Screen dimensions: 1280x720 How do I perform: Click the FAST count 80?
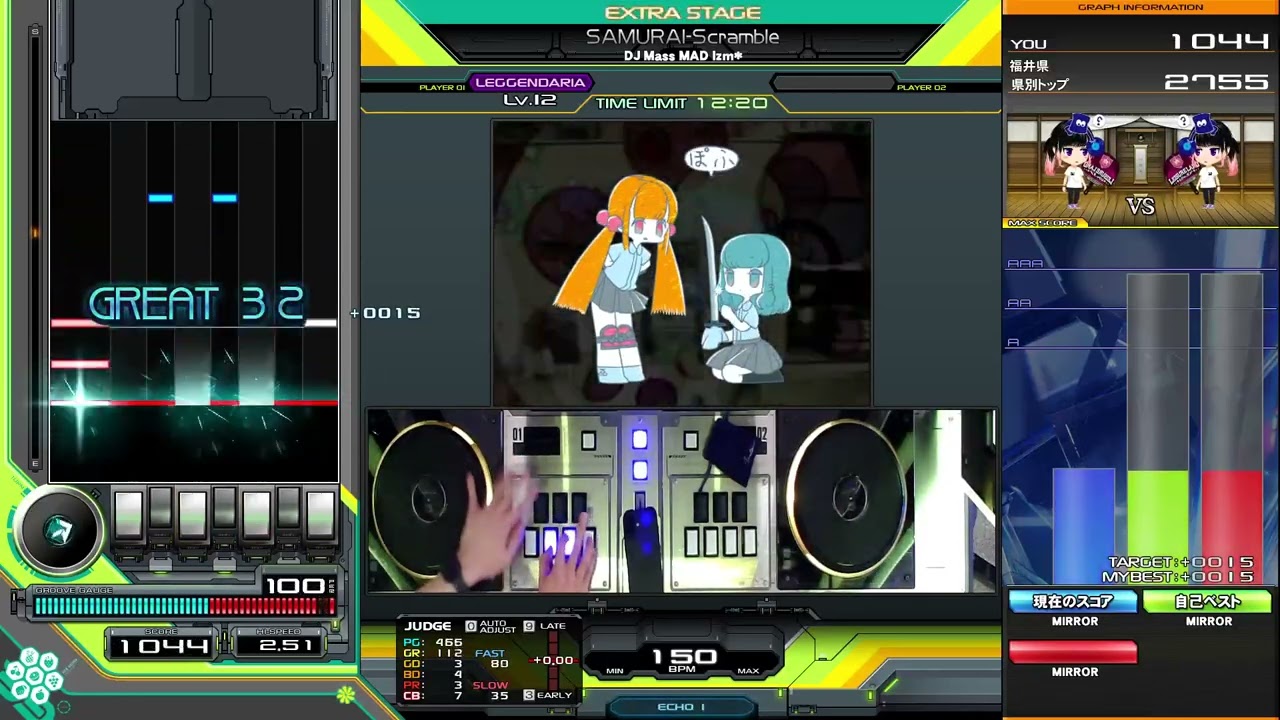499,664
